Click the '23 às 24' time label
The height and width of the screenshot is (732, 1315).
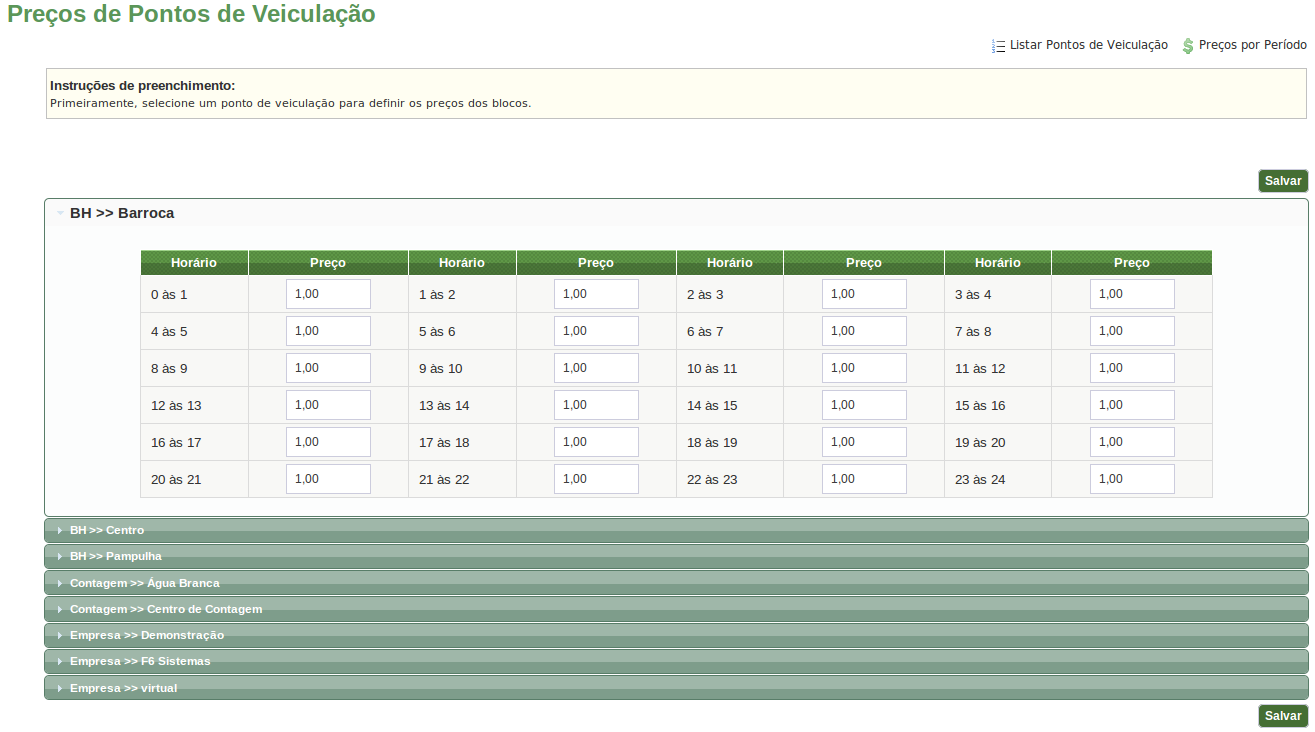point(980,480)
